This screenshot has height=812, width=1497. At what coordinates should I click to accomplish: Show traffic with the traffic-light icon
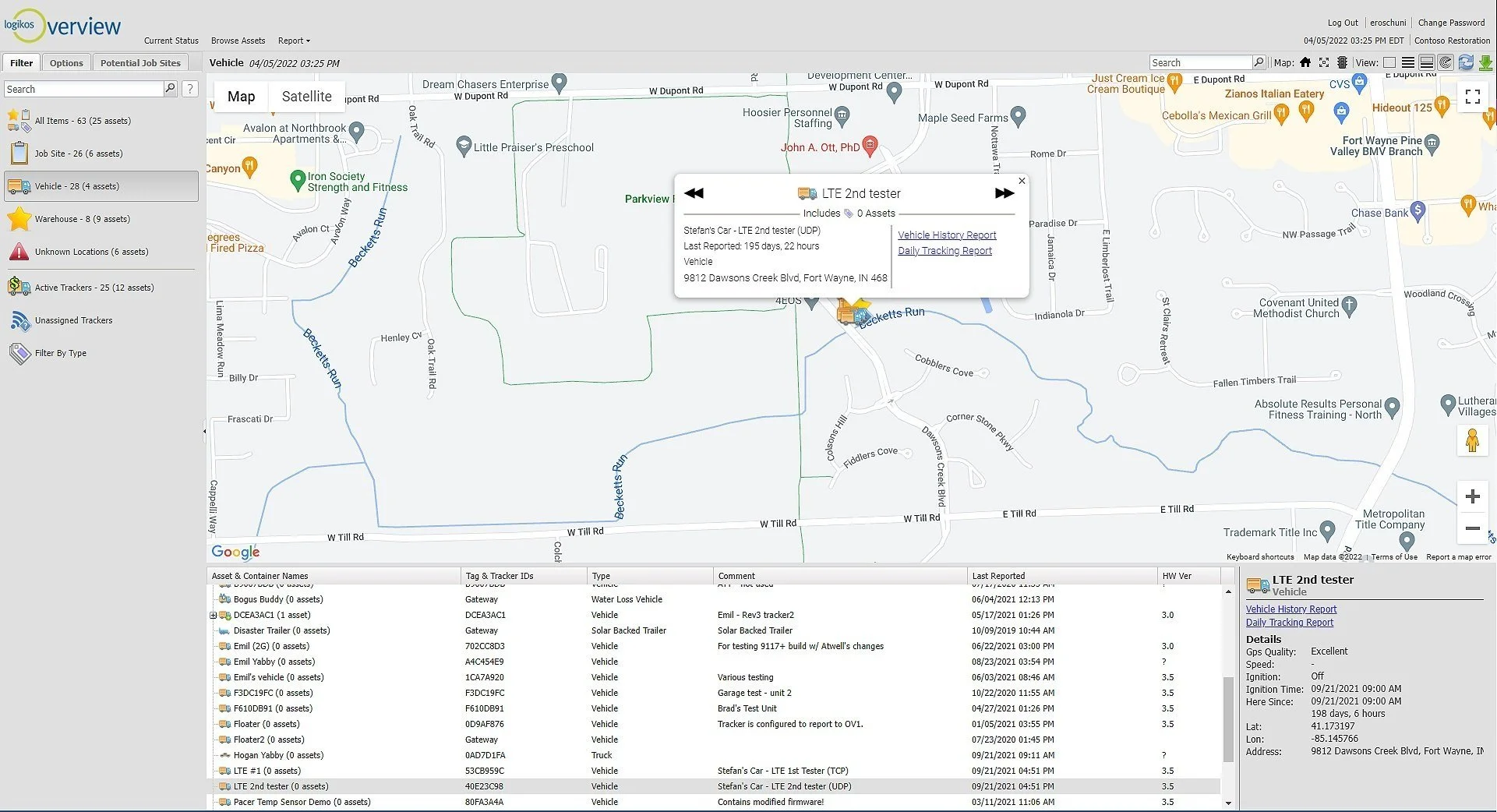1342,62
